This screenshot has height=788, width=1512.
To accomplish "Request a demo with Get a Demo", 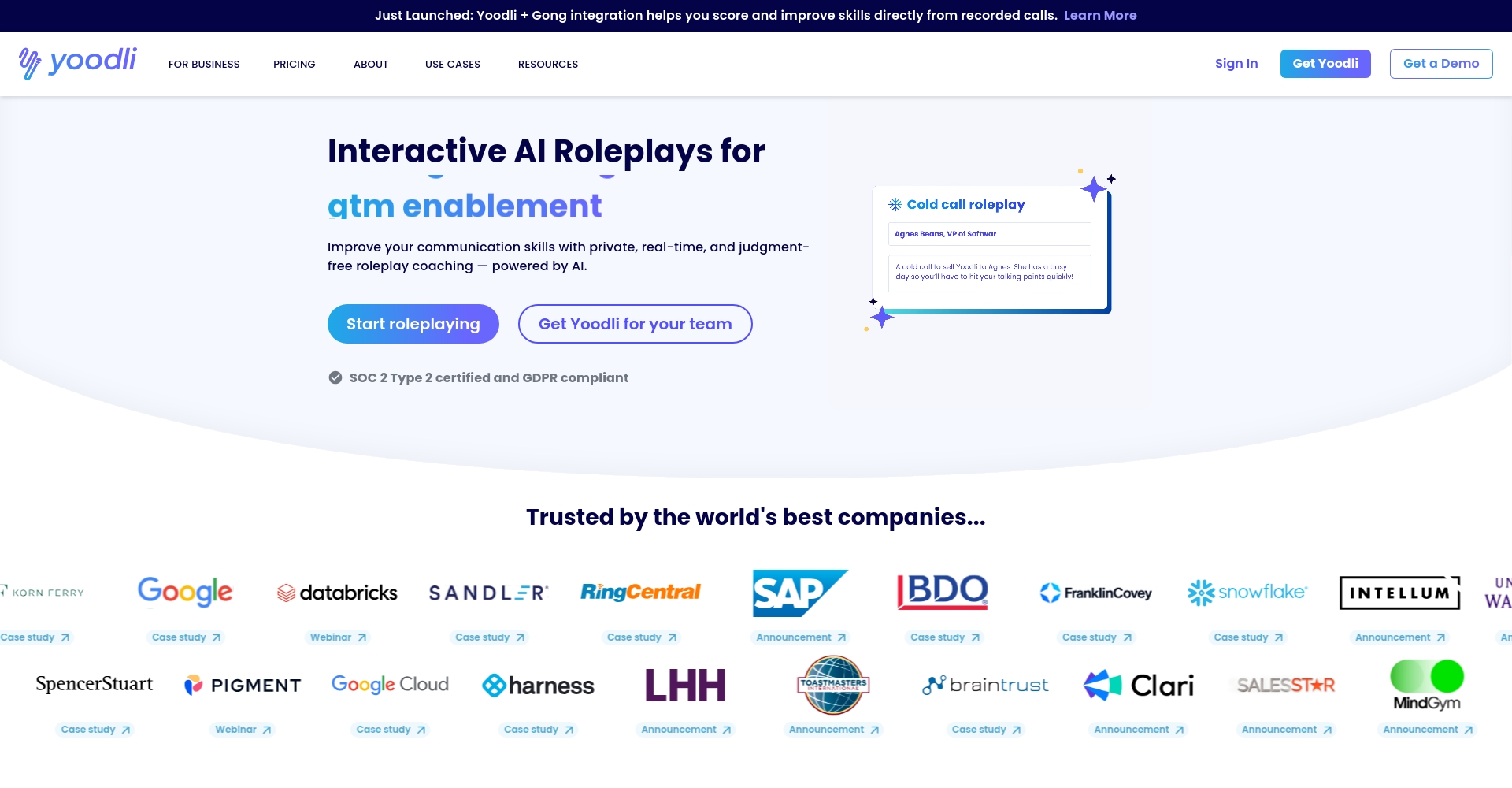I will (1440, 64).
